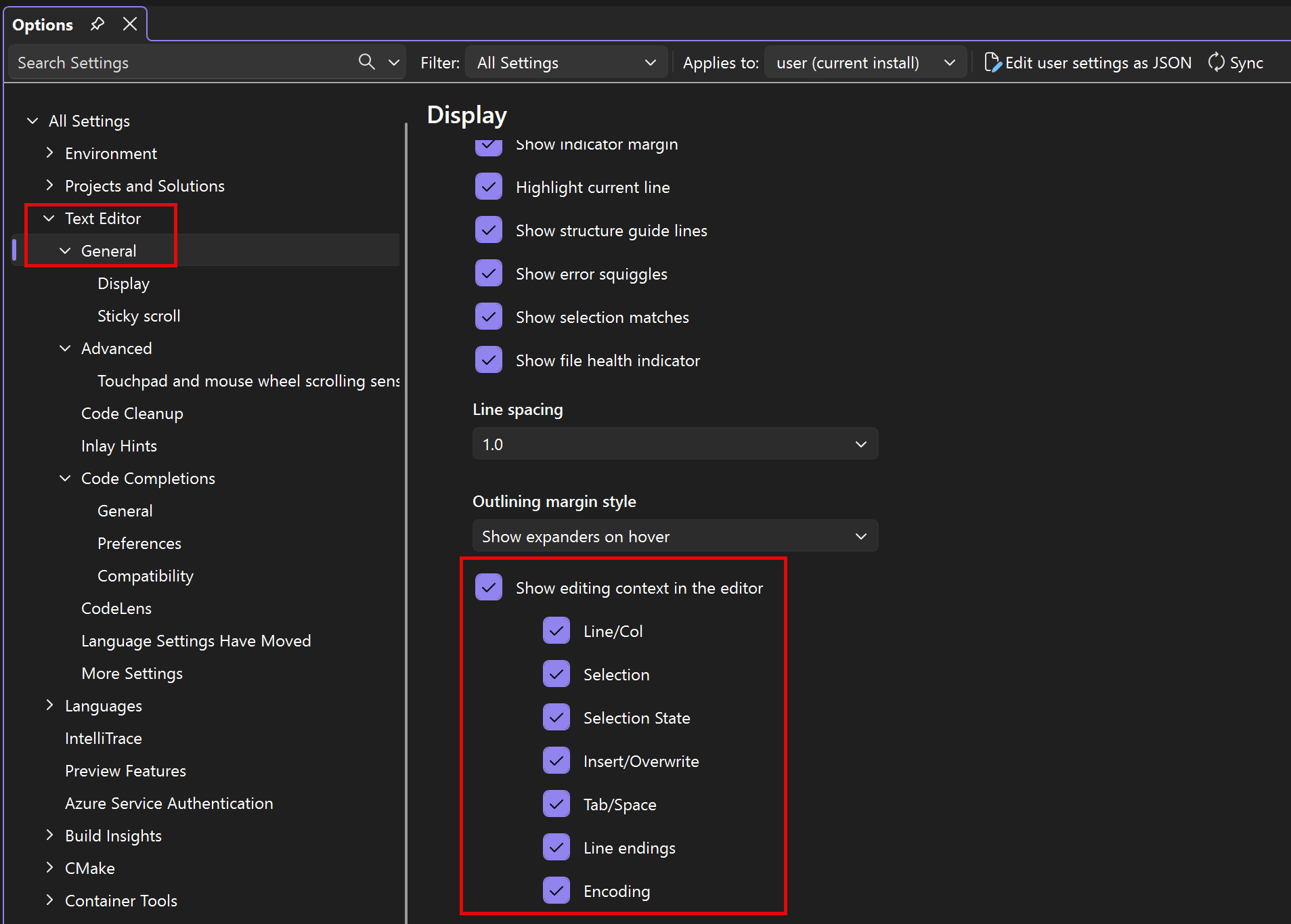This screenshot has height=924, width=1291.
Task: Toggle Show file health indicator
Action: coord(488,359)
